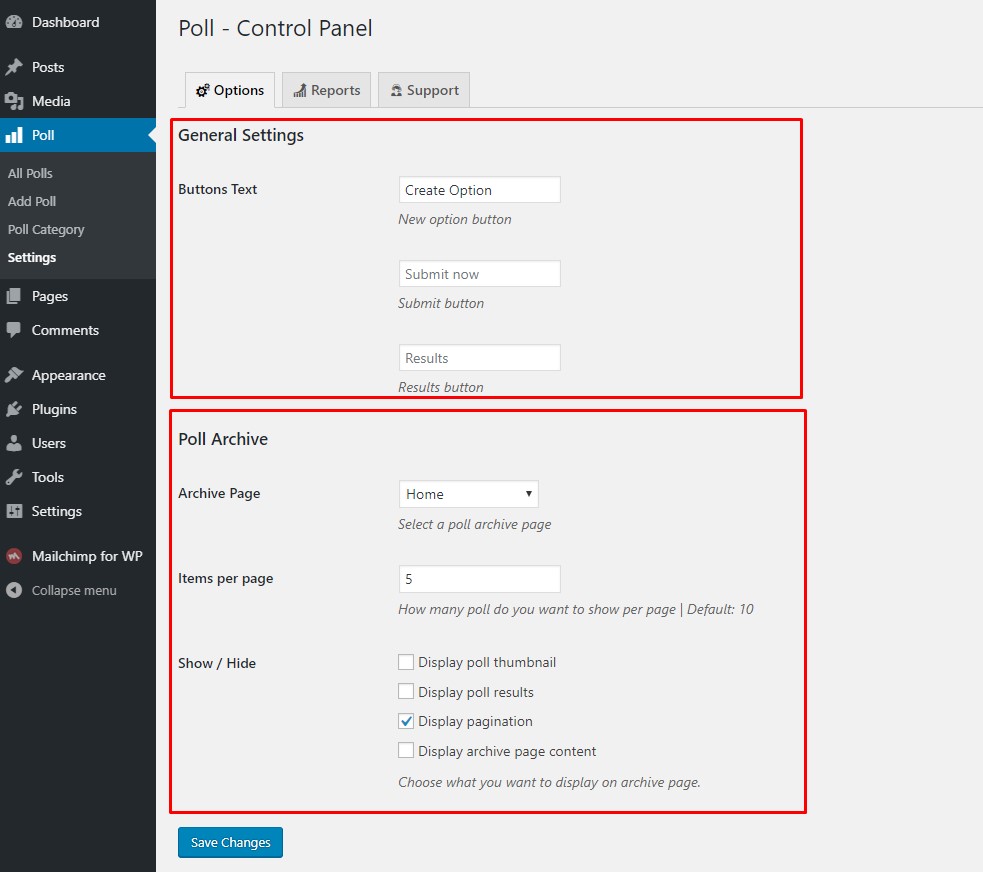Viewport: 983px width, 872px height.
Task: Focus the Items per page field
Action: pyautogui.click(x=479, y=578)
